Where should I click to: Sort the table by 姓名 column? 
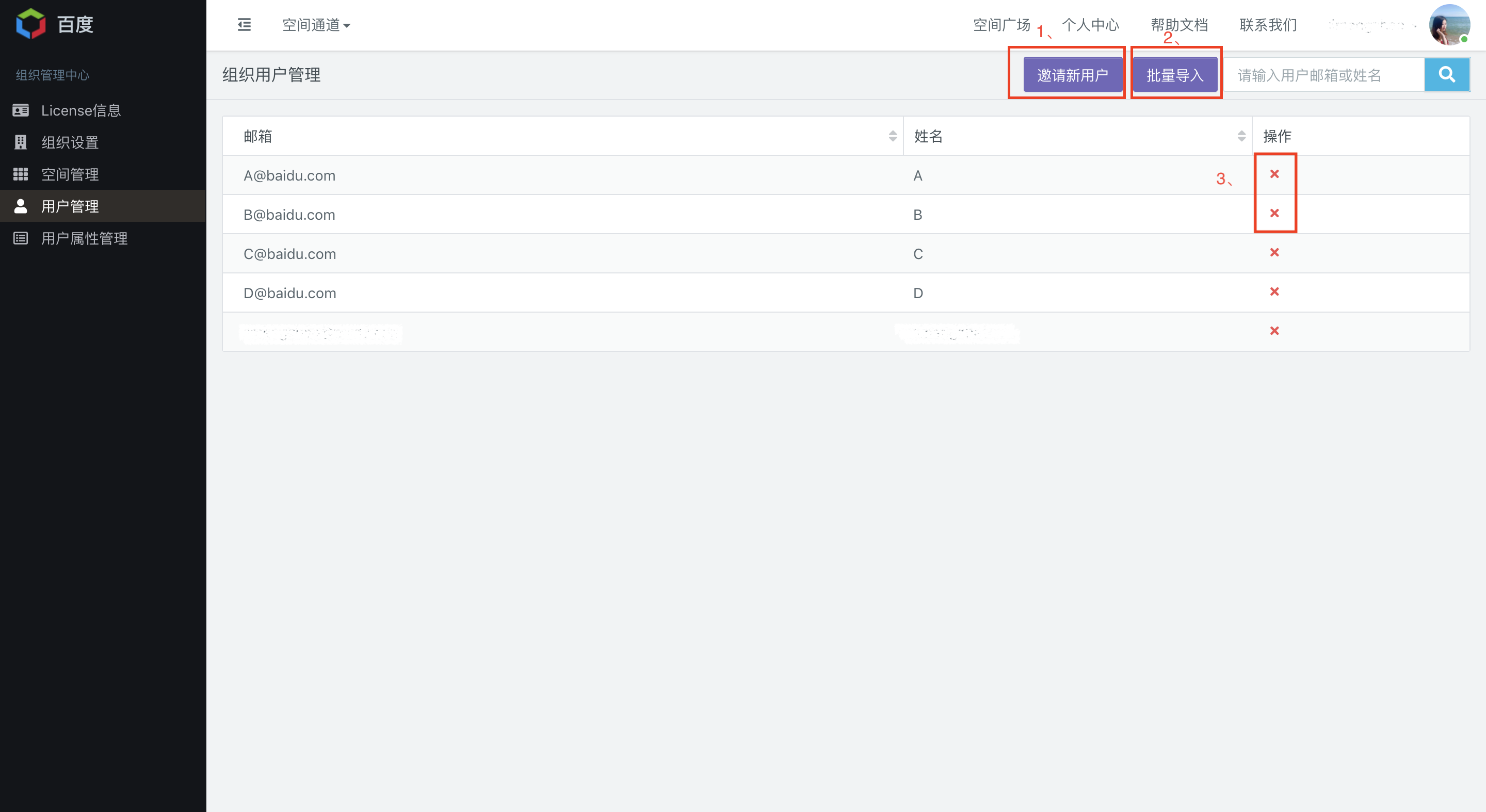pos(1241,136)
